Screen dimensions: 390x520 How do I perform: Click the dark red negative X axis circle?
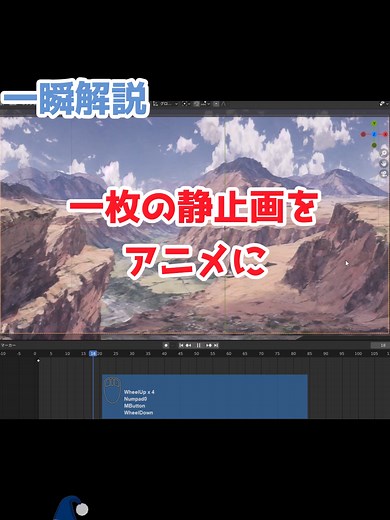[363, 134]
